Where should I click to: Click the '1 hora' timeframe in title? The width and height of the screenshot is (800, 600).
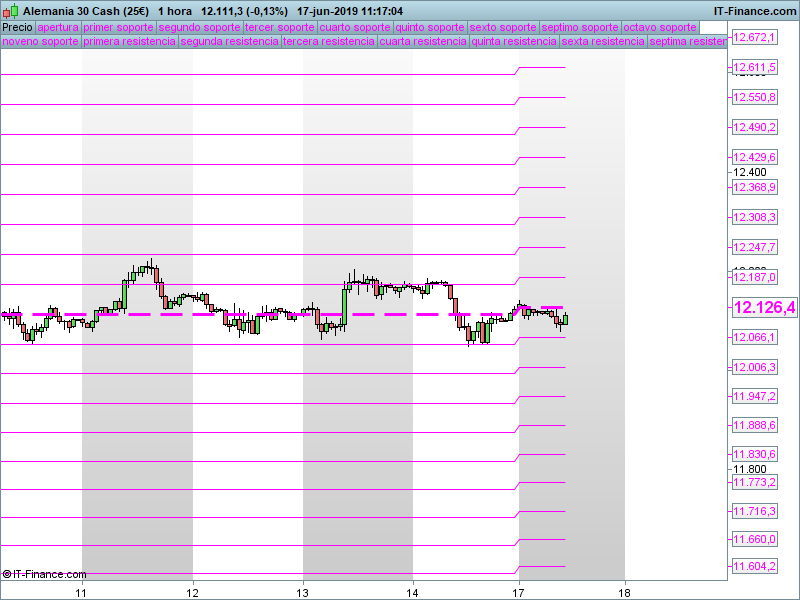pos(175,10)
